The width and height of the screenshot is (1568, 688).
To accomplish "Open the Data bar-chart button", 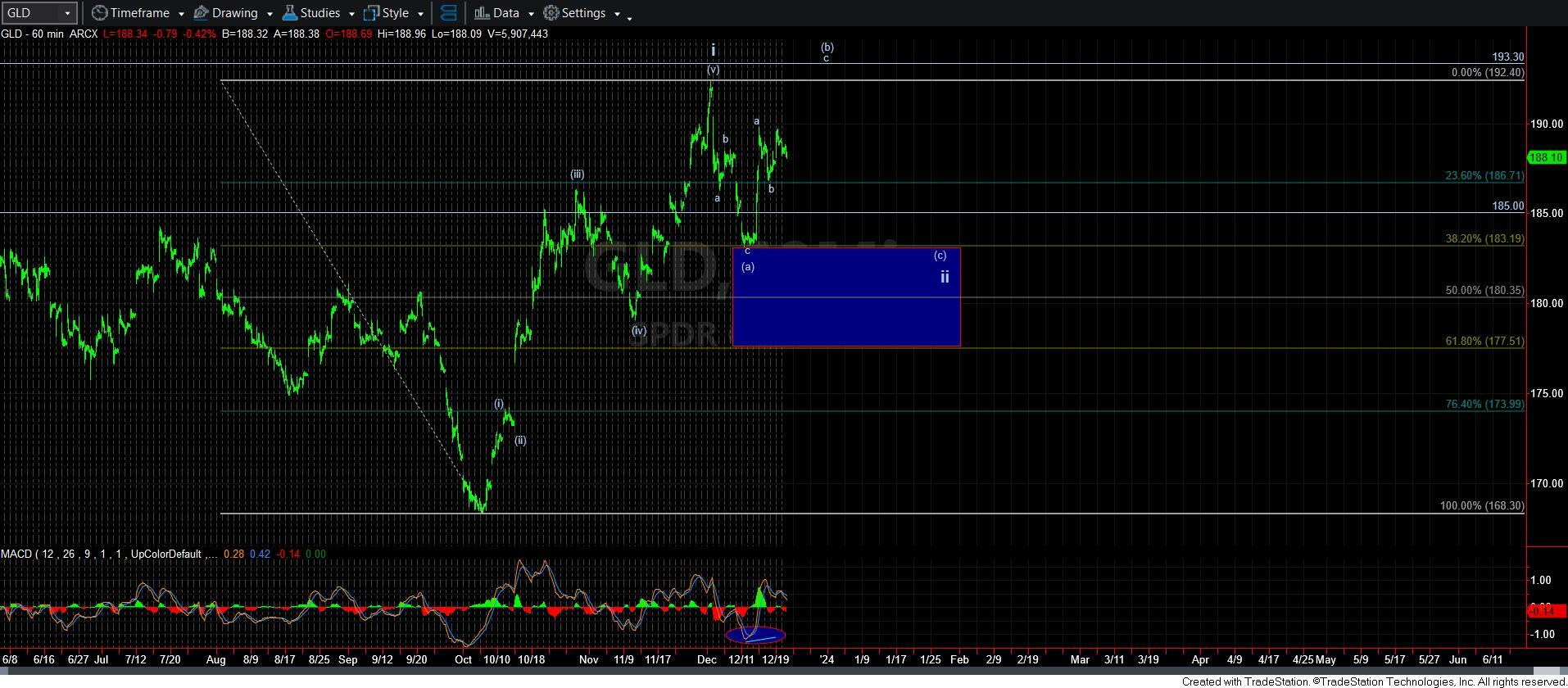I will pos(497,13).
